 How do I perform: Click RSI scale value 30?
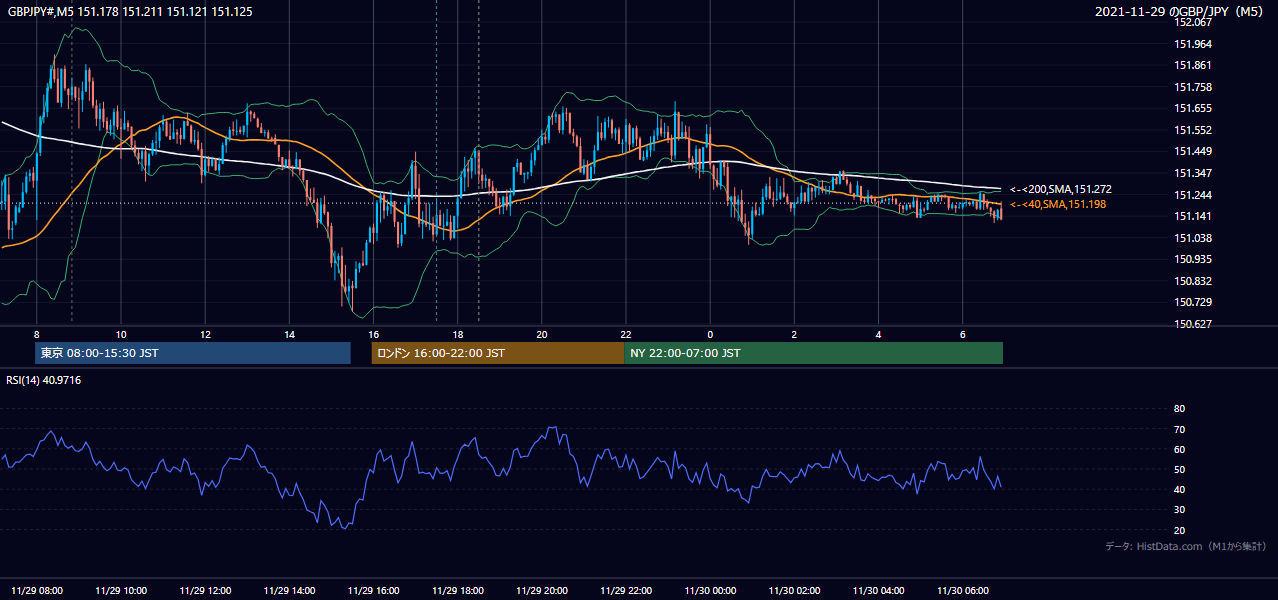pyautogui.click(x=1179, y=510)
